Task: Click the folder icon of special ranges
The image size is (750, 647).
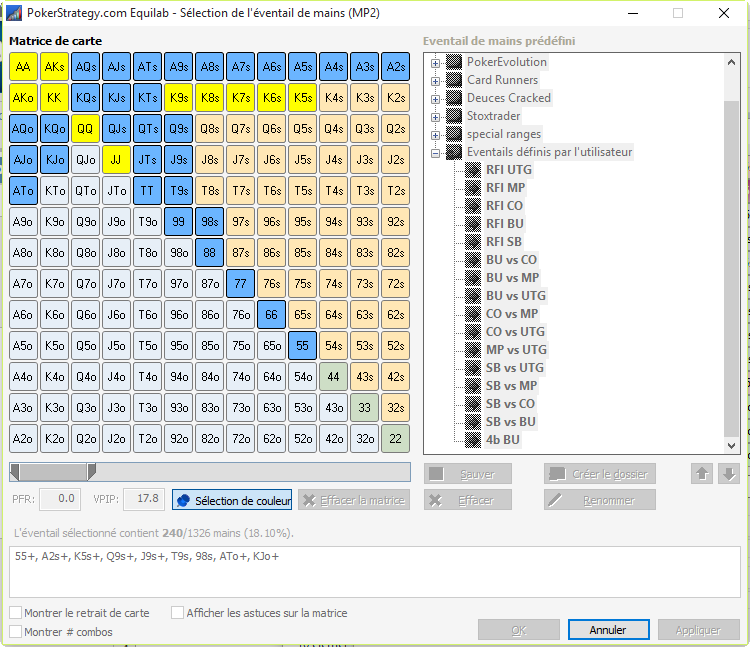Action: tap(454, 134)
